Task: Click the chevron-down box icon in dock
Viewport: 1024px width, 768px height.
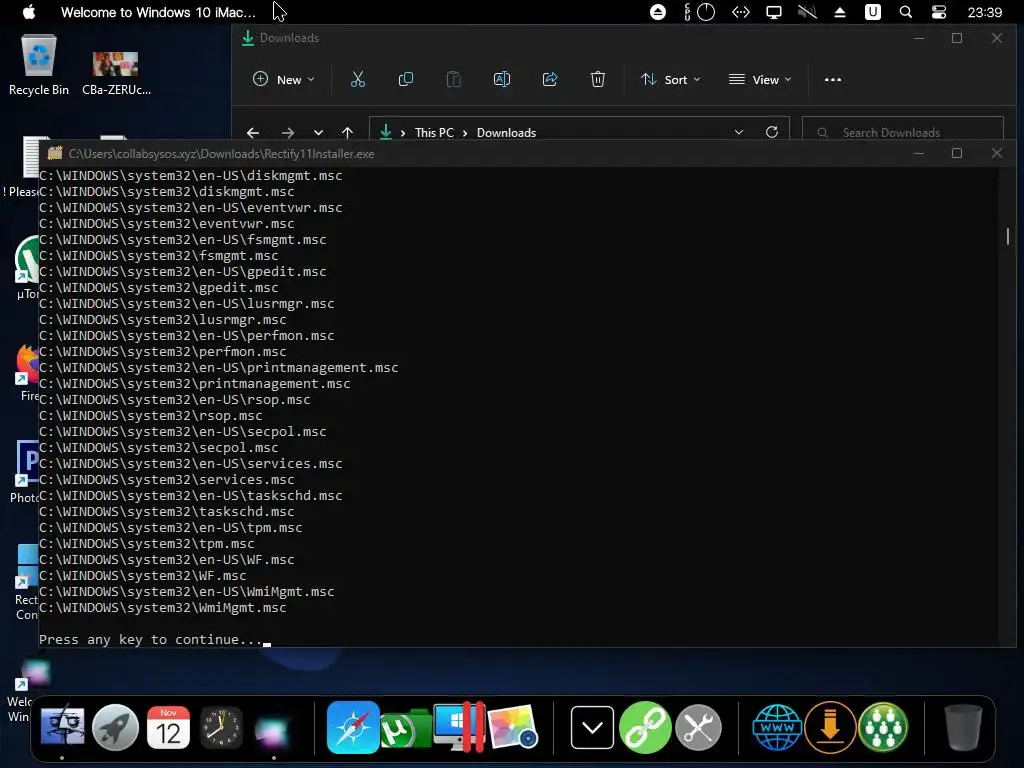Action: tap(592, 727)
